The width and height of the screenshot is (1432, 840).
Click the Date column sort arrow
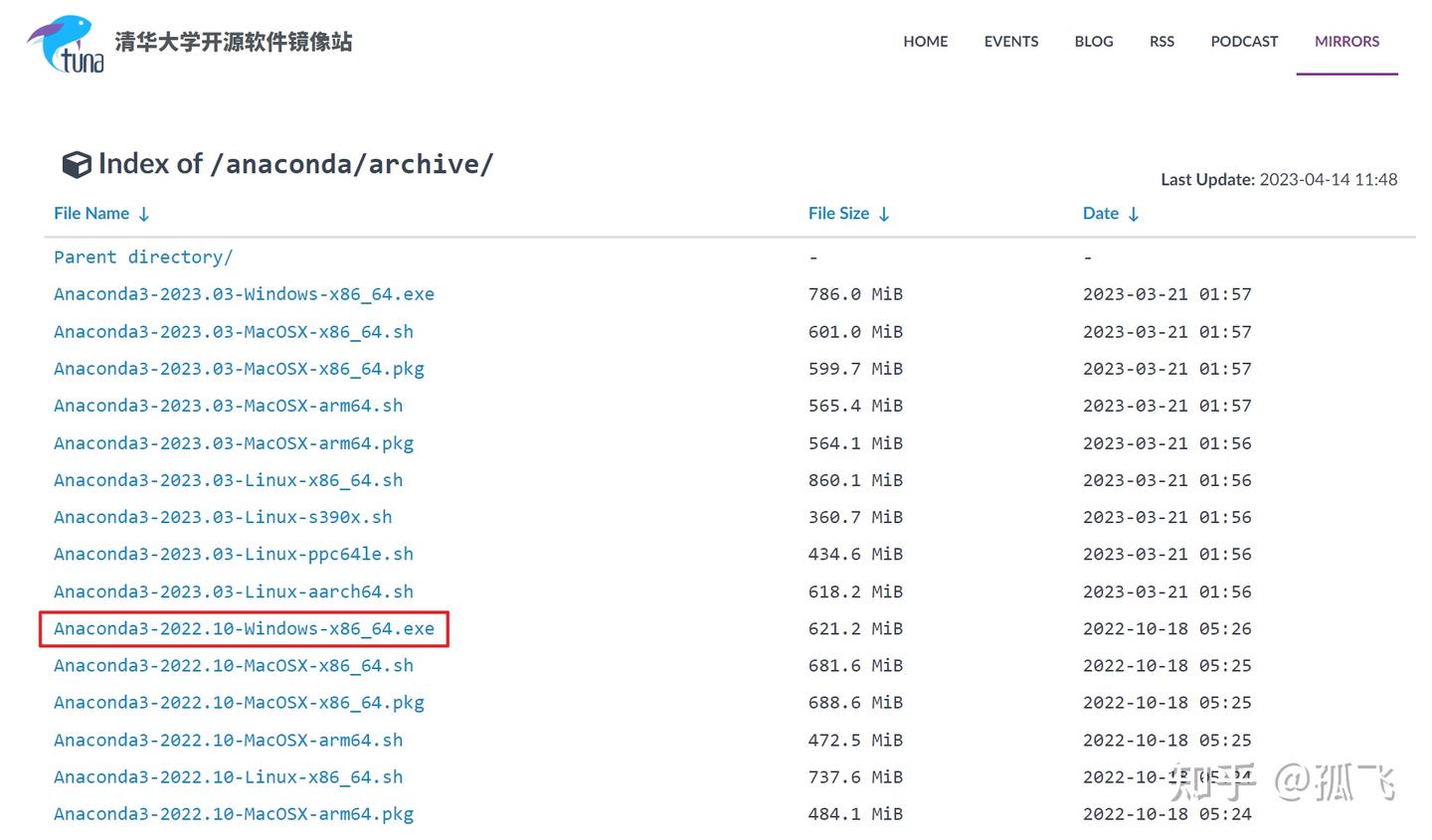(1134, 213)
